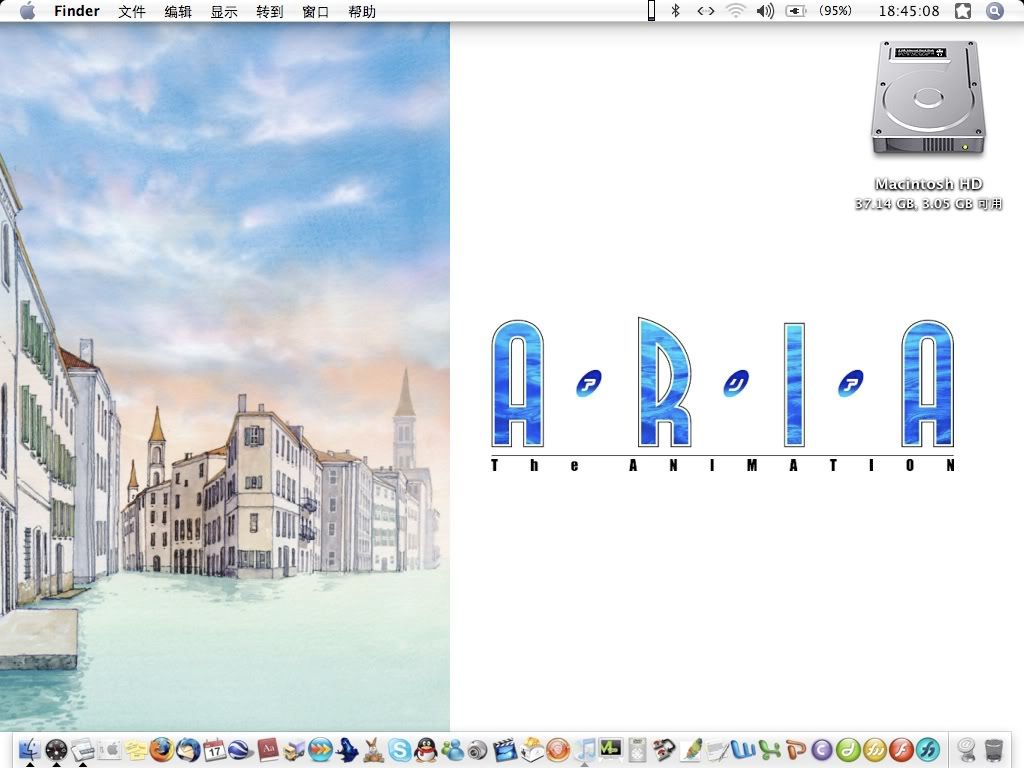The height and width of the screenshot is (768, 1024).
Task: Open the 转到 menu
Action: pos(270,11)
